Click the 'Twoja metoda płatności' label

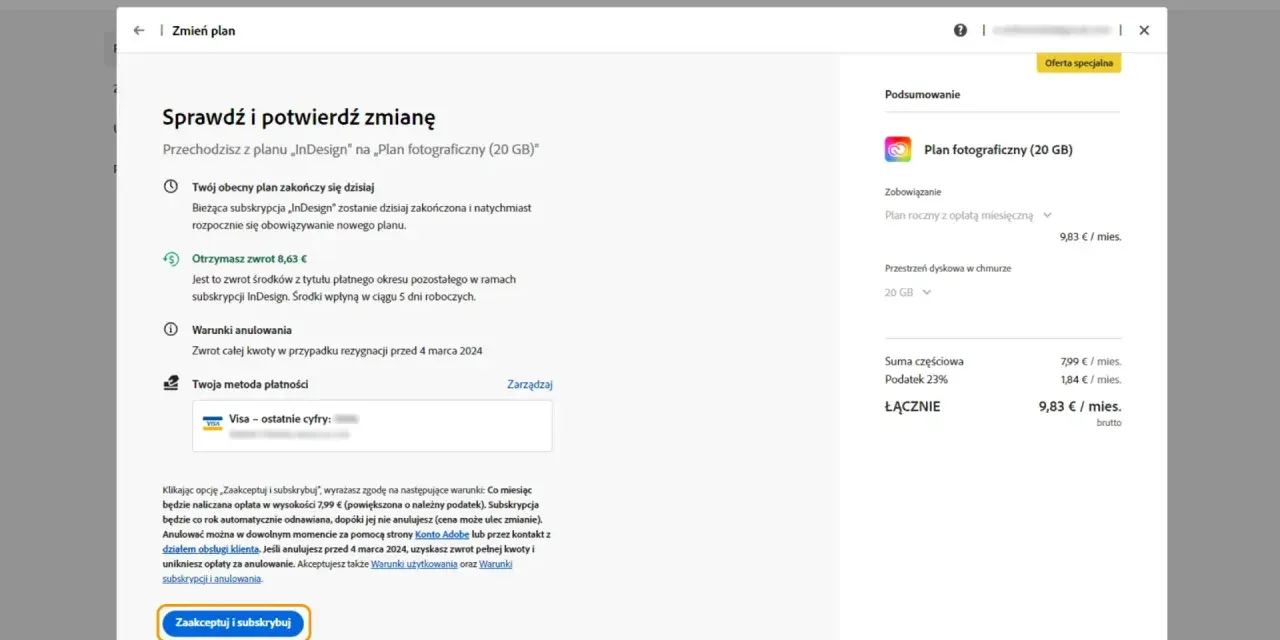tap(250, 384)
